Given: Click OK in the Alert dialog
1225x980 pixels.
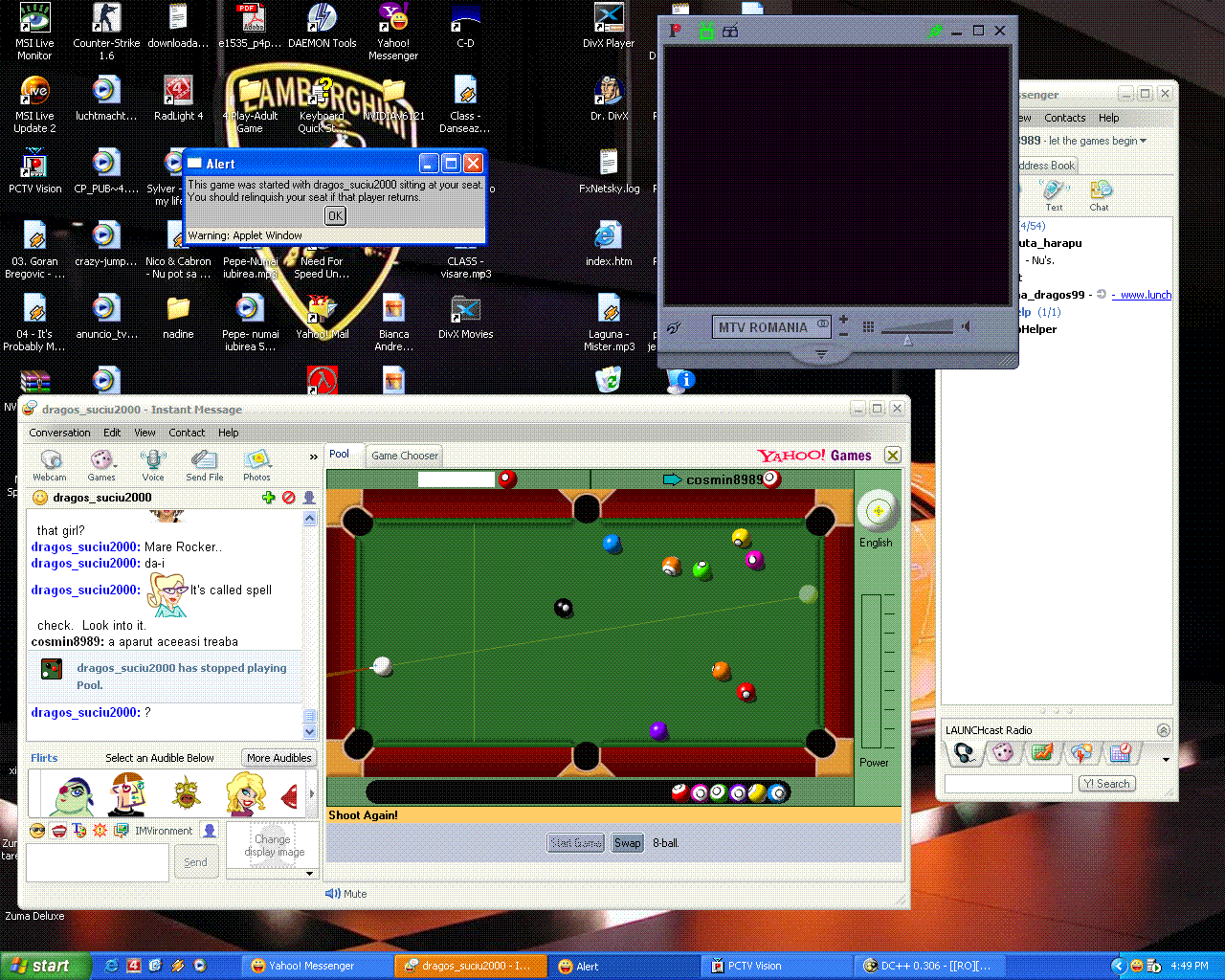Looking at the screenshot, I should (335, 216).
